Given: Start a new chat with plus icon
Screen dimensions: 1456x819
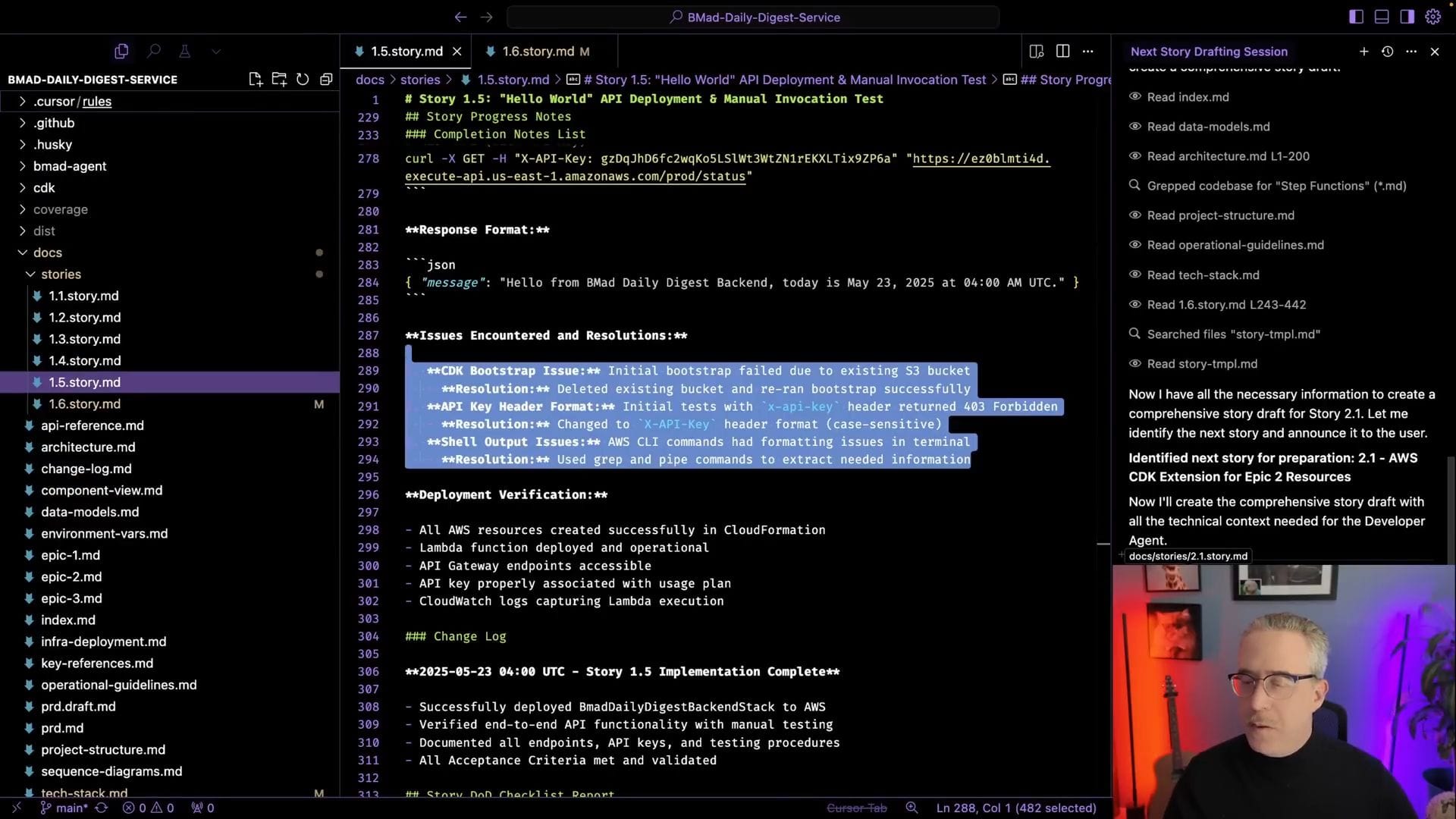Looking at the screenshot, I should click(1363, 52).
